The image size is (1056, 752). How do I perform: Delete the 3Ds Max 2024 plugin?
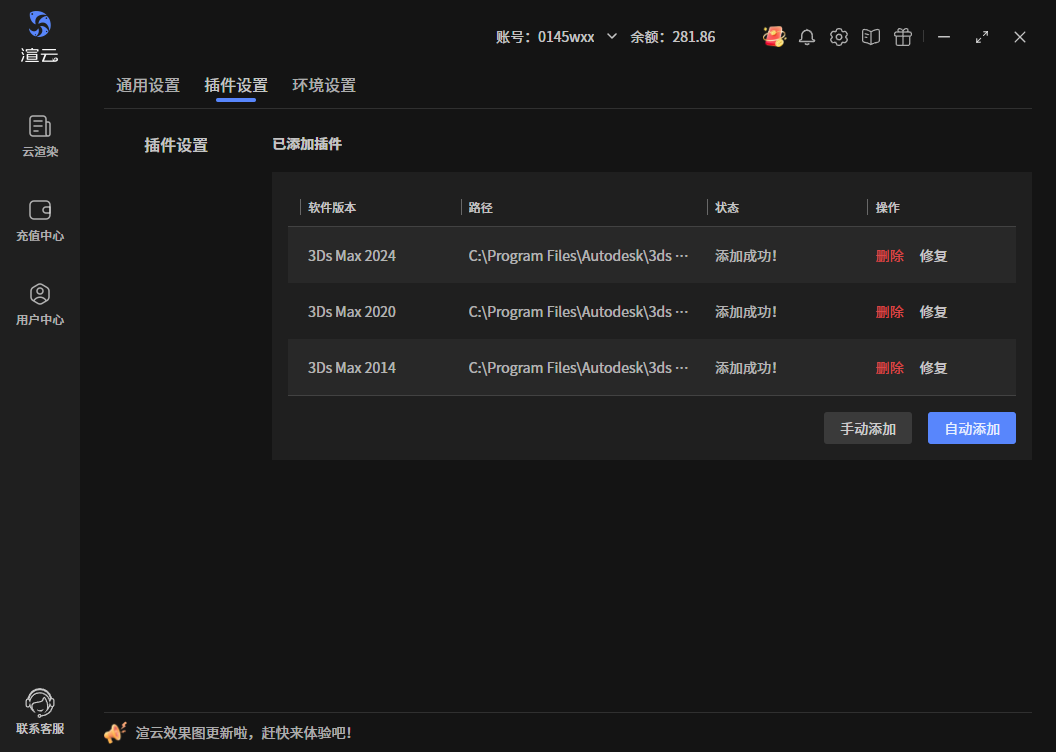[x=890, y=256]
